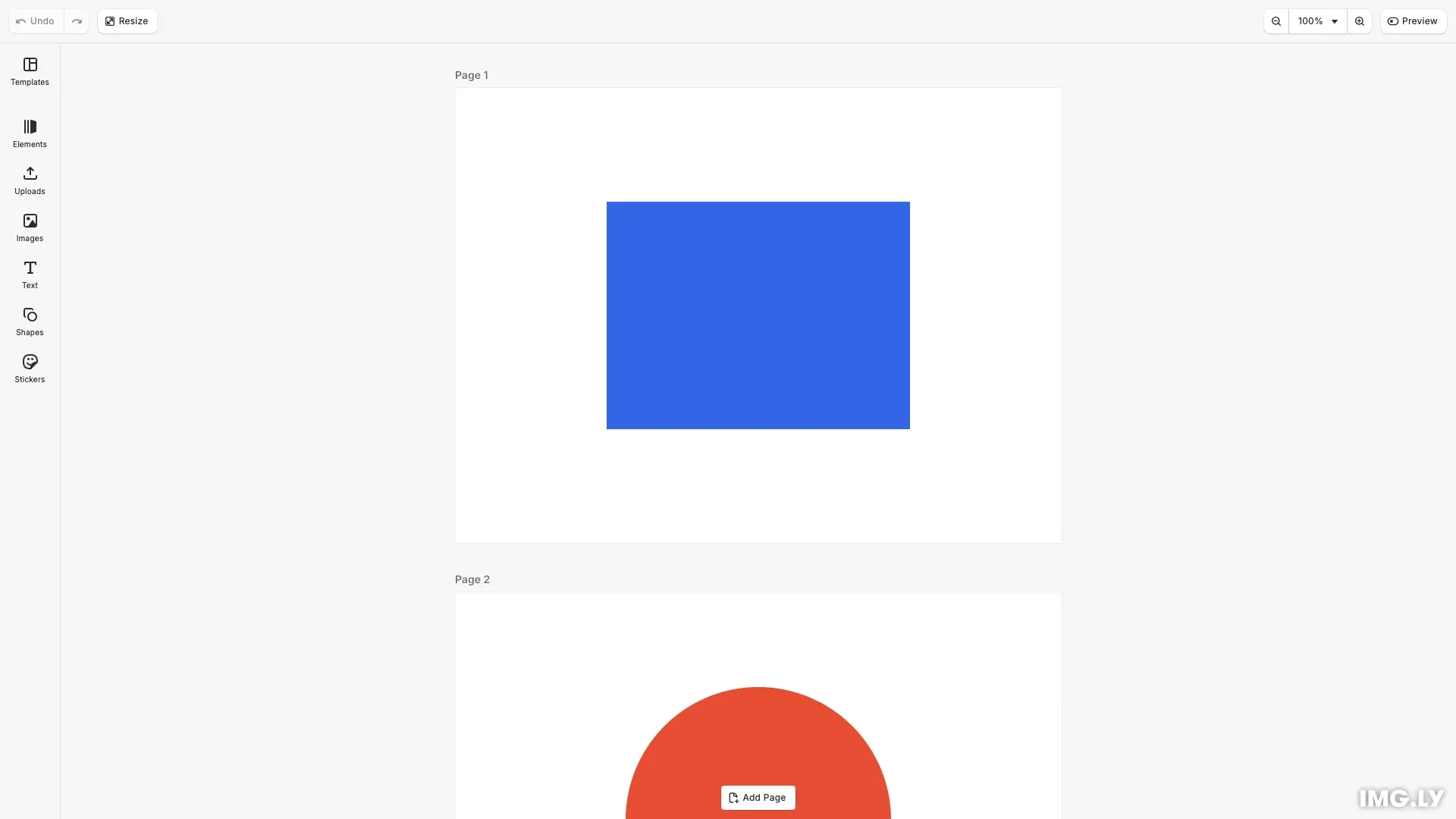Open the Uploads panel

[30, 181]
